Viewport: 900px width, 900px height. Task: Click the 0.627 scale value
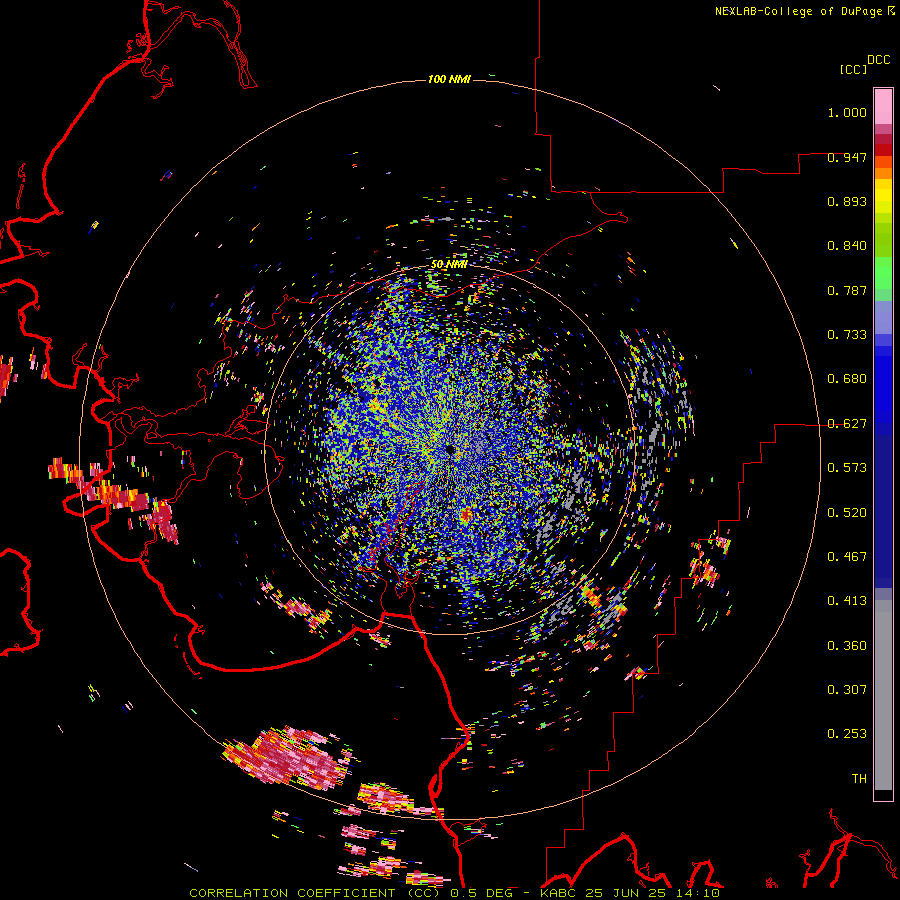(847, 424)
